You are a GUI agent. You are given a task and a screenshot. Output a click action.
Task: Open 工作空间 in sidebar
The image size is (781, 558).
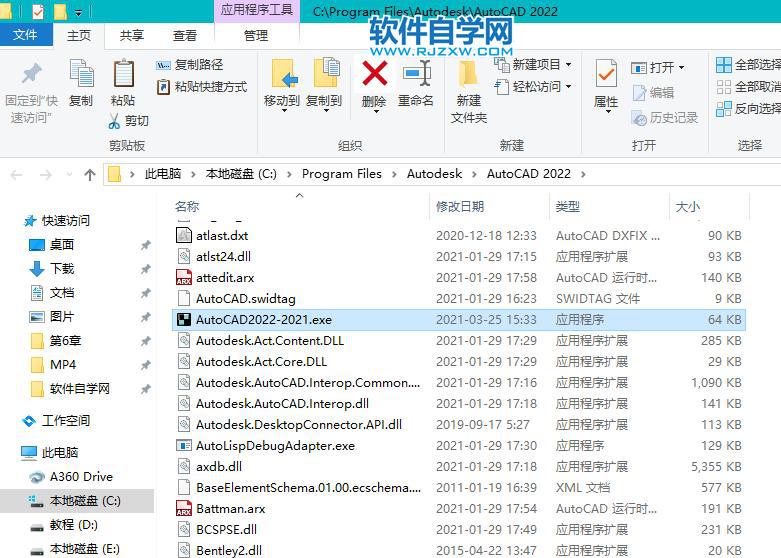click(66, 420)
